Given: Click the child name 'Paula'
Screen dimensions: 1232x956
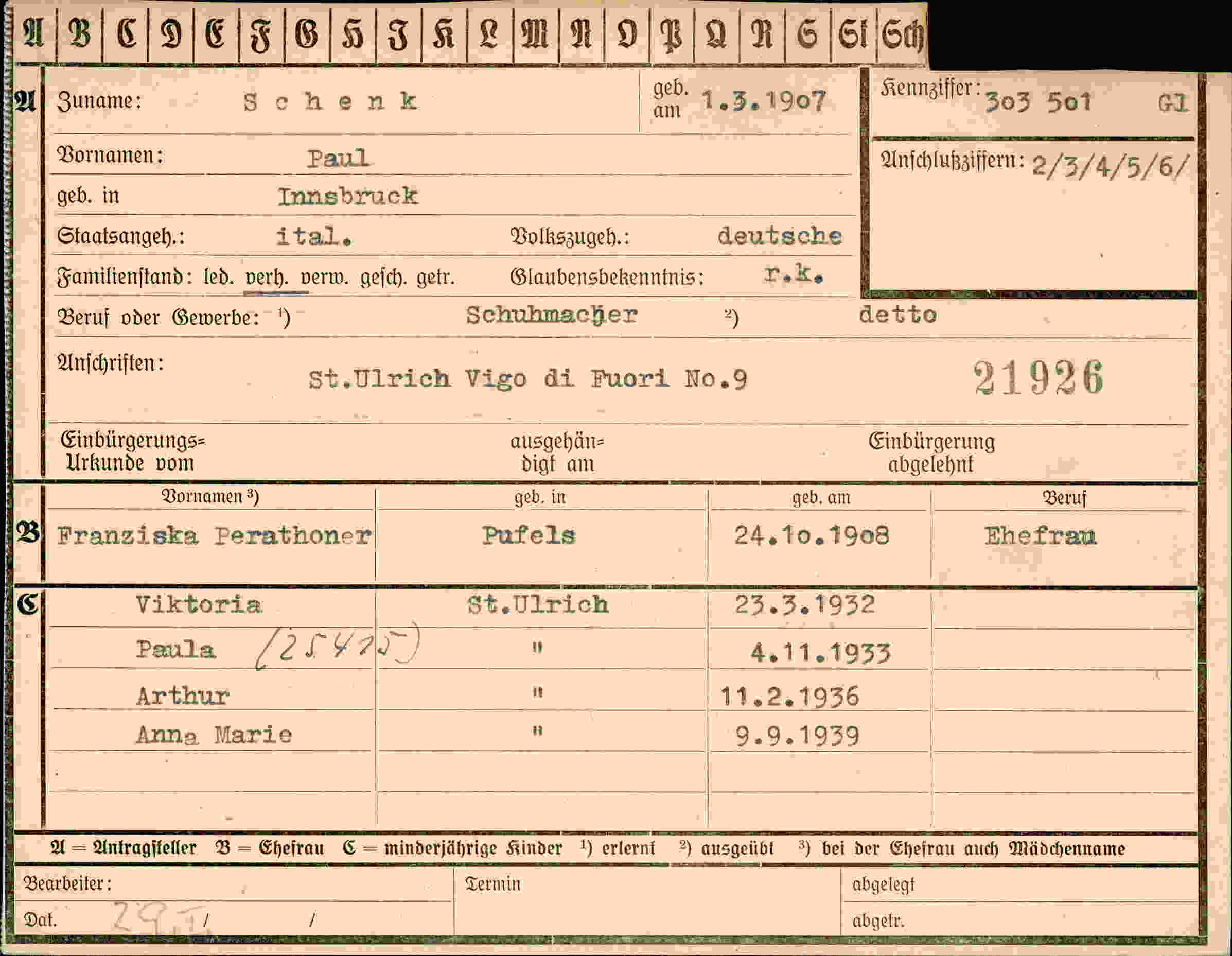Looking at the screenshot, I should [175, 650].
